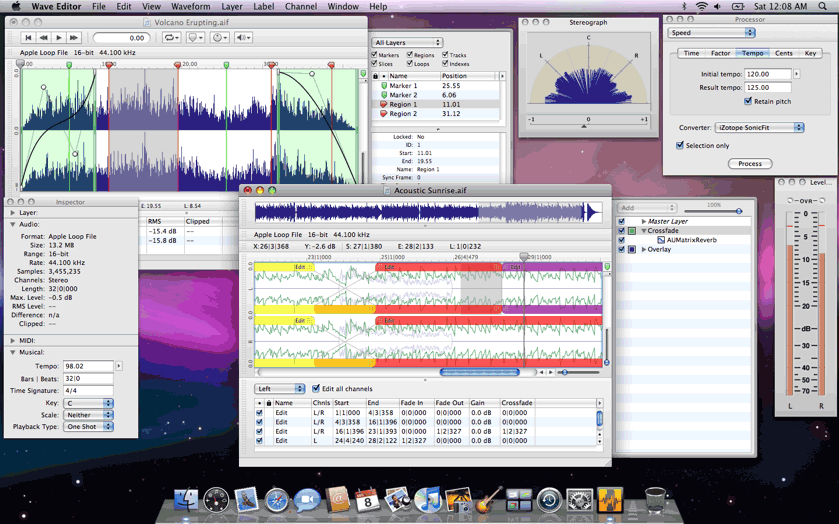Open the All Layers dropdown
The image size is (839, 524).
(407, 43)
